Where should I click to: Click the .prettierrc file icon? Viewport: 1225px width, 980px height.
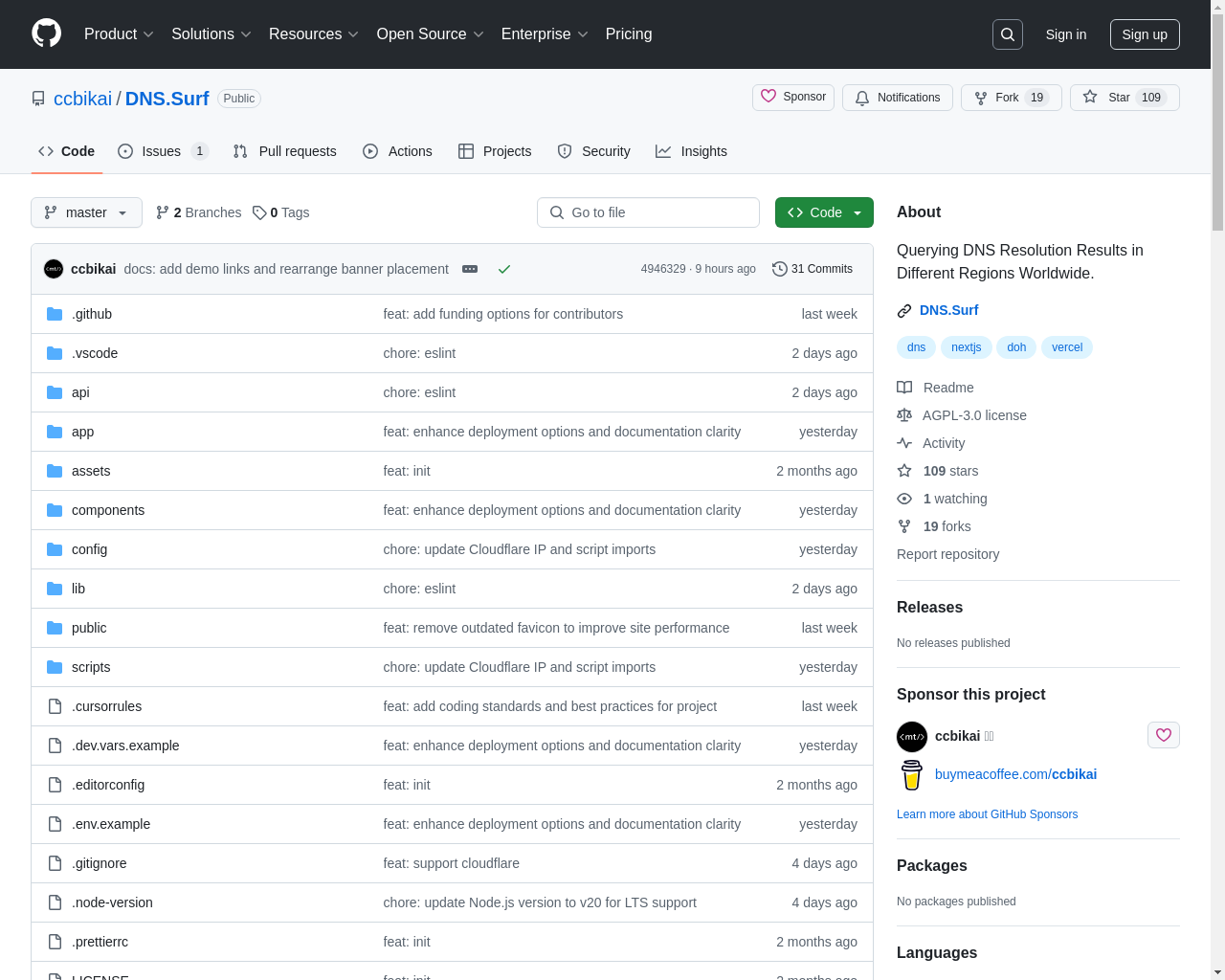(55, 942)
